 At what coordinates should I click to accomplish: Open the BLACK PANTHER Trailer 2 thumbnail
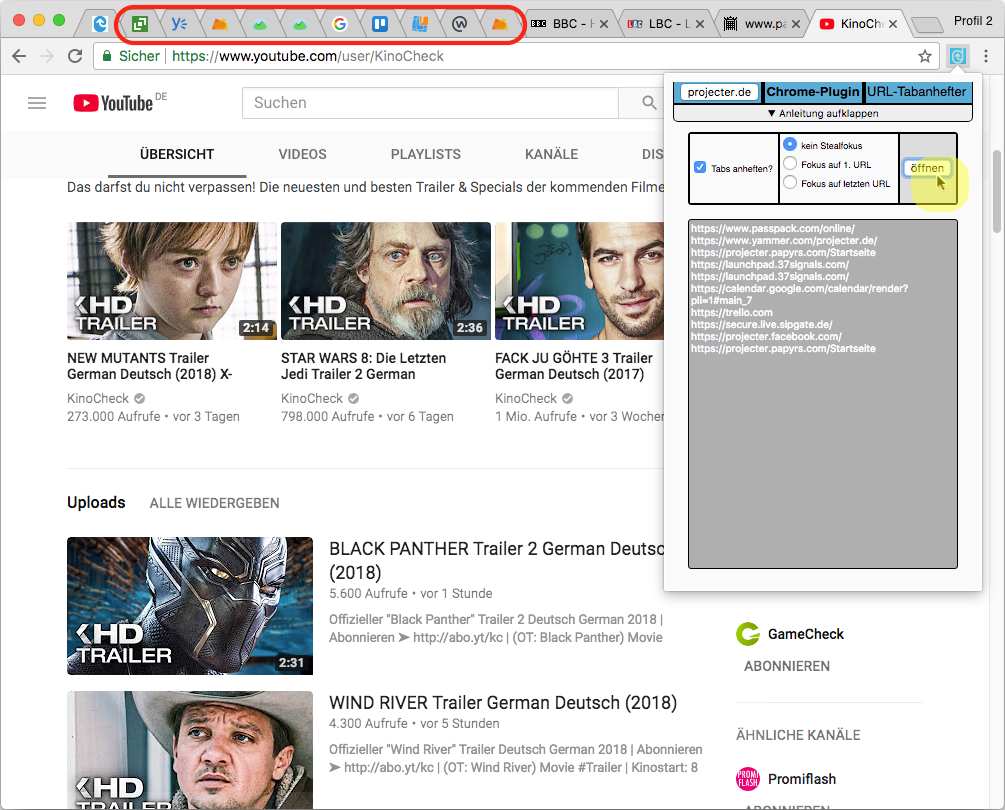click(x=190, y=606)
